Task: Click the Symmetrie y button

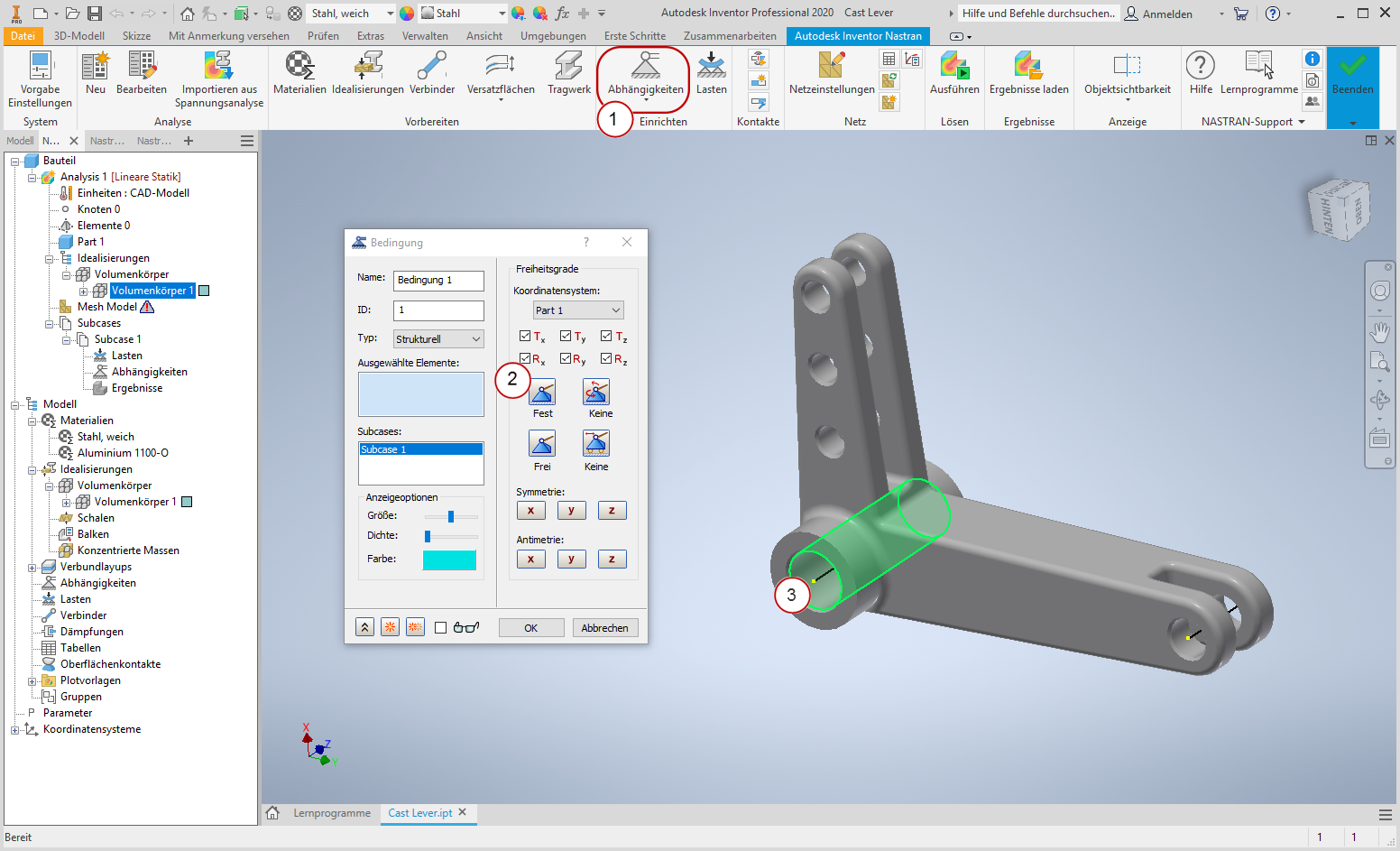Action: pos(571,511)
